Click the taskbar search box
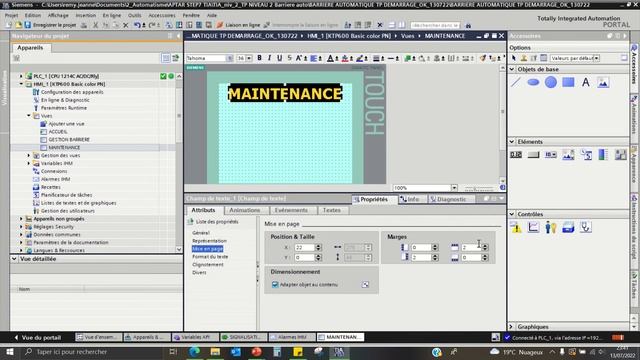 94,351
